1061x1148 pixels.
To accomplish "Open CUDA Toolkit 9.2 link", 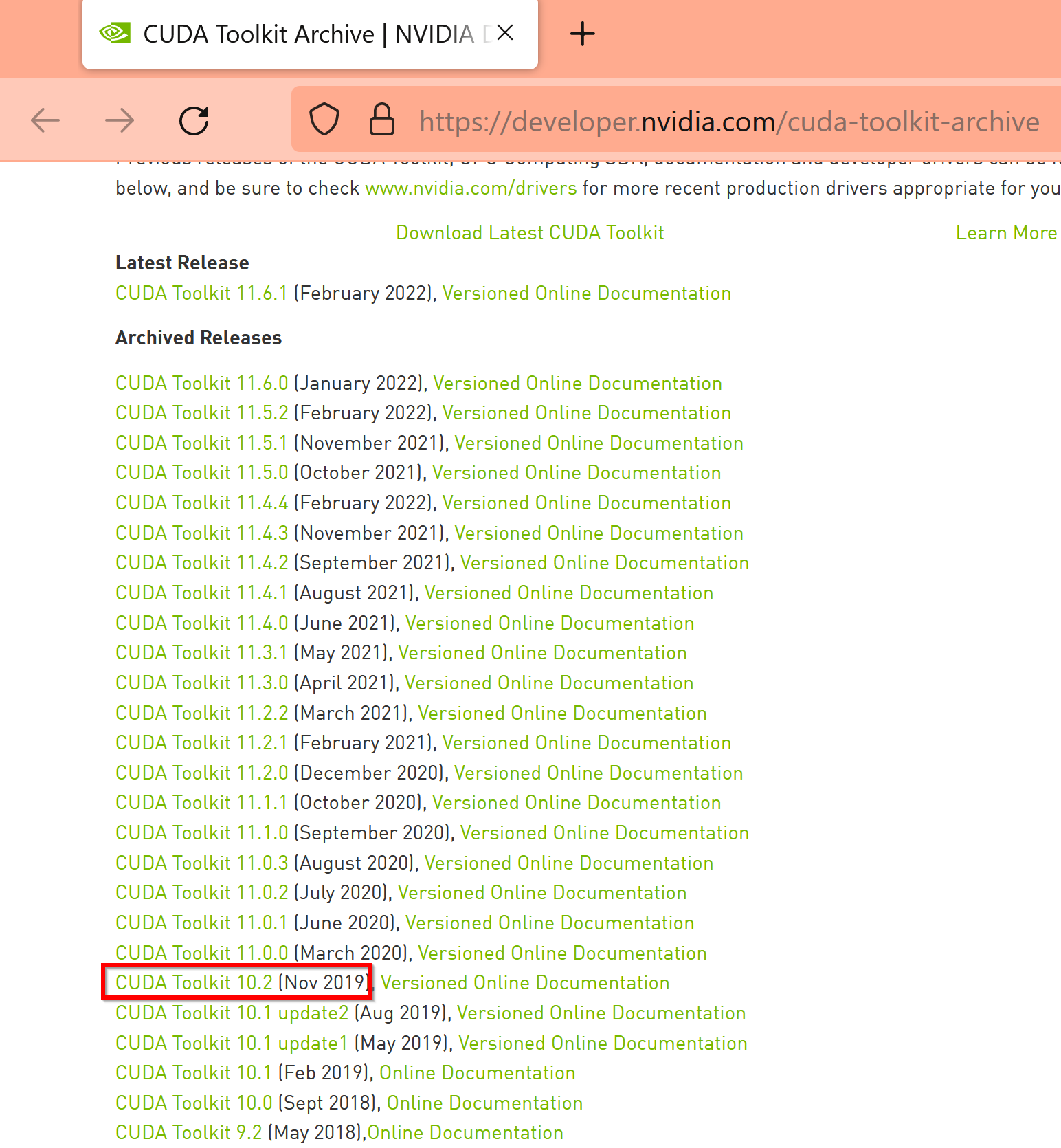I will [x=189, y=1133].
